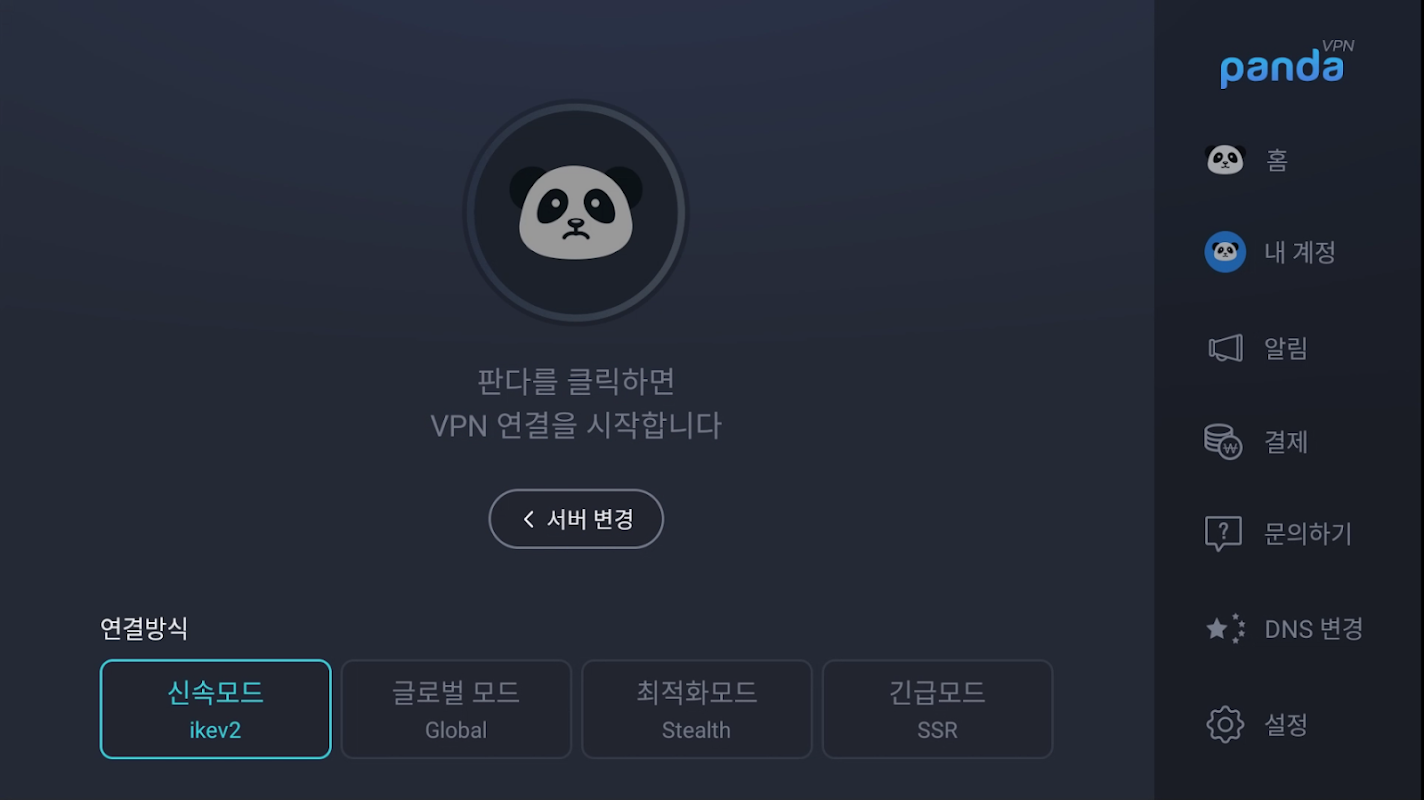Open the 서버 변경 server change button
Viewport: 1424px width, 800px height.
click(576, 519)
